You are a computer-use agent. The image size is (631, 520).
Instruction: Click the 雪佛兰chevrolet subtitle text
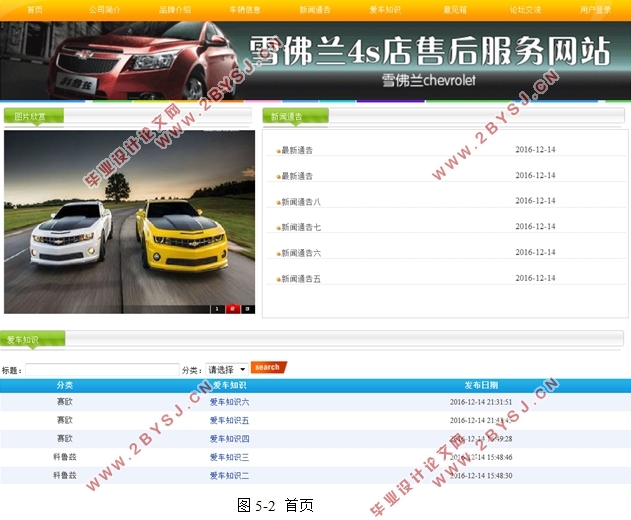[429, 80]
